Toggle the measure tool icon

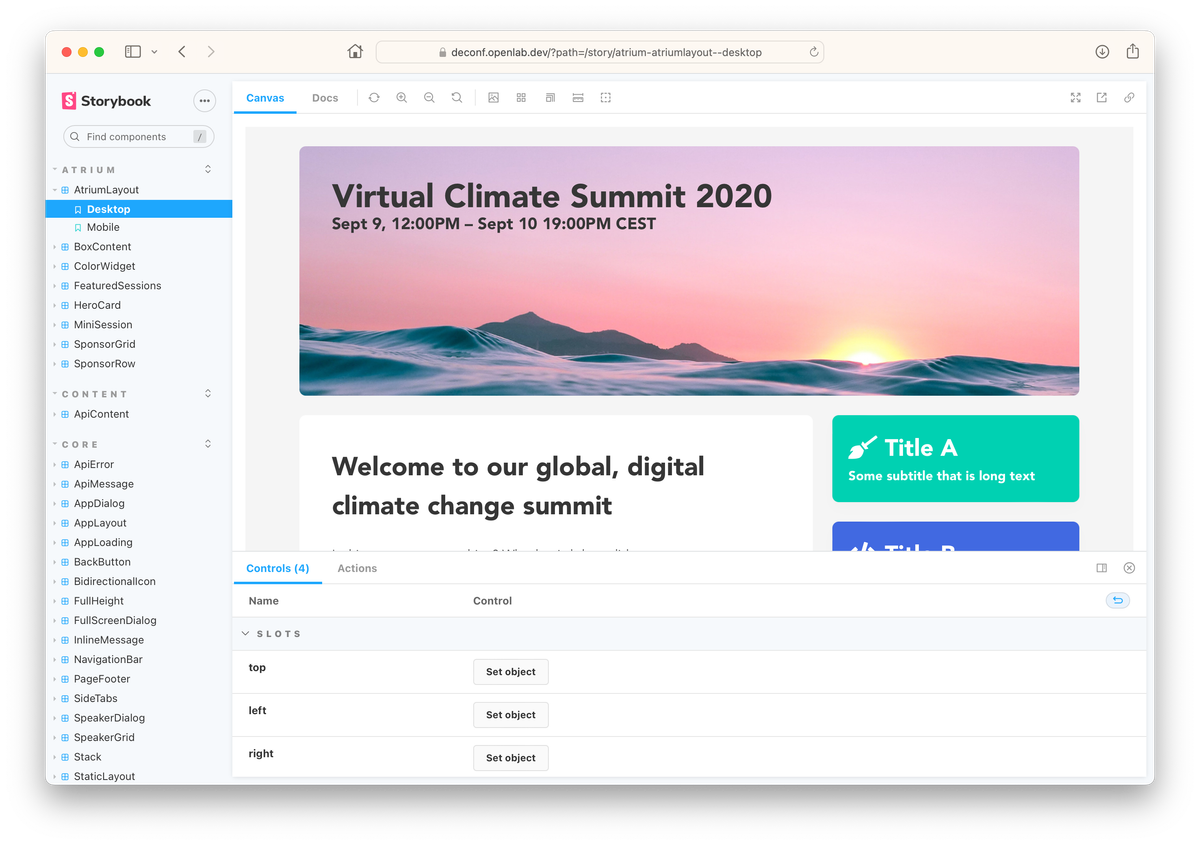(x=577, y=98)
